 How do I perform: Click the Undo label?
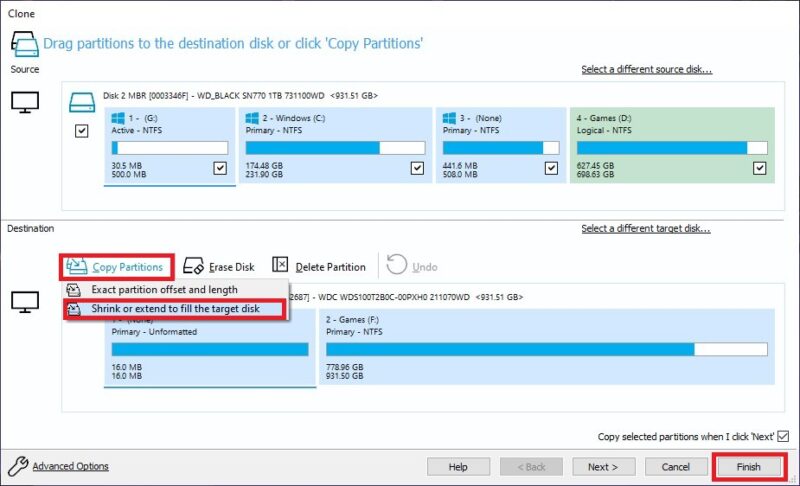[x=424, y=267]
